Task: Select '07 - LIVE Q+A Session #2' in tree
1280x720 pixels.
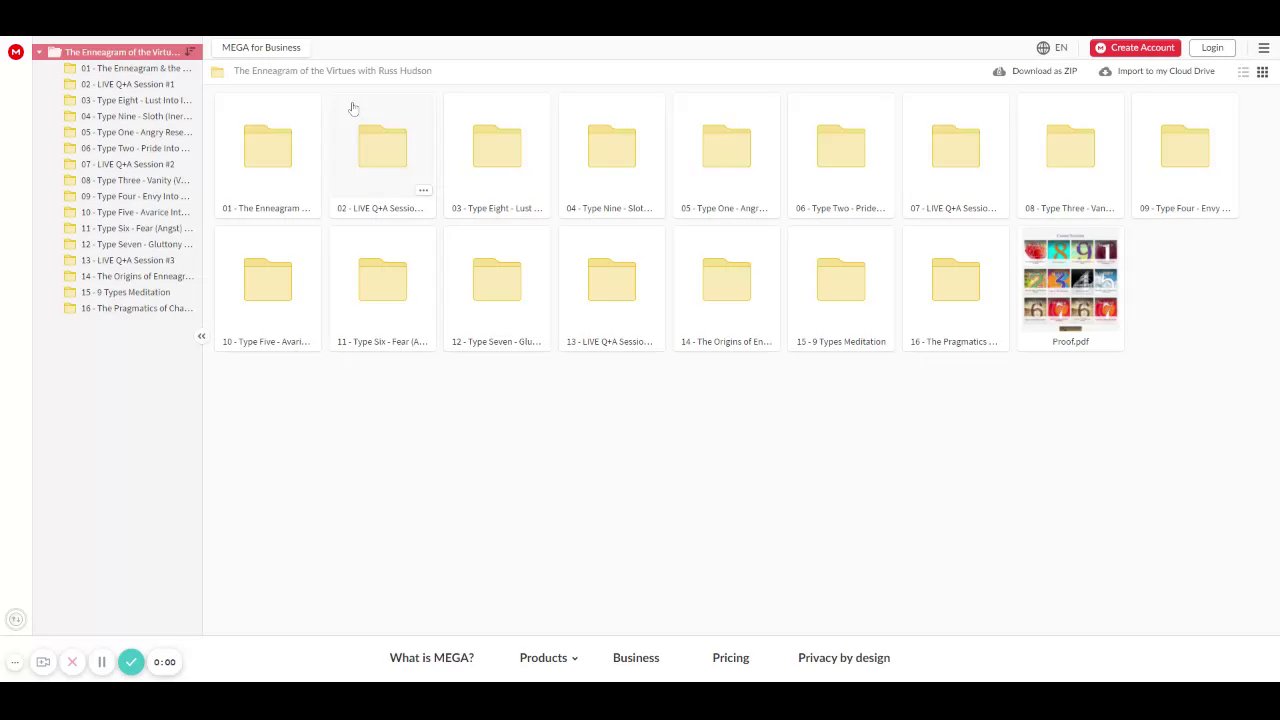Action: (127, 164)
